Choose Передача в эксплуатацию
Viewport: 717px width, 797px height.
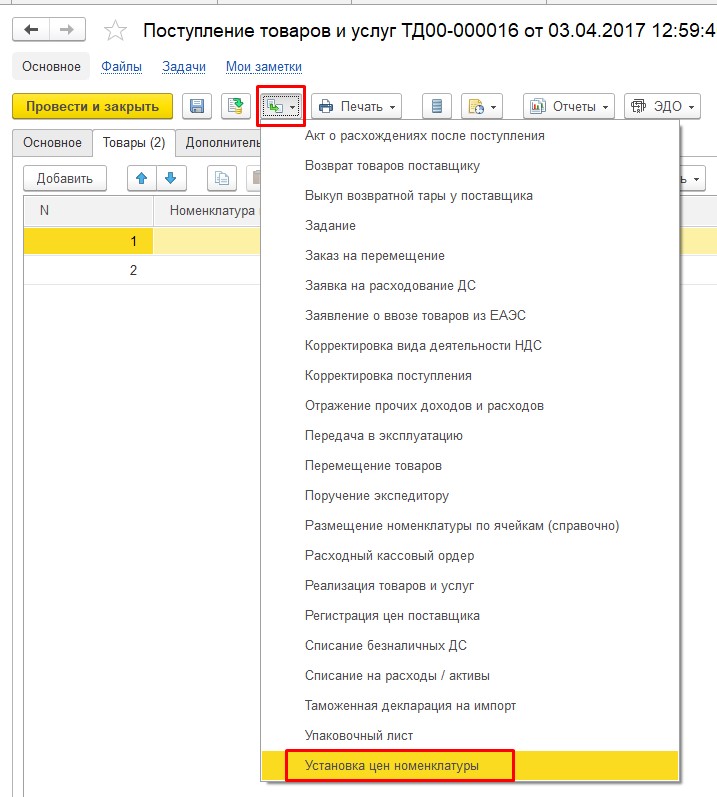[x=470, y=436]
